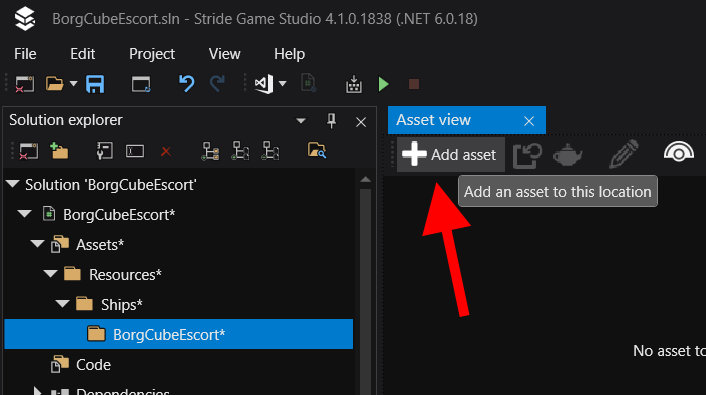Toggle the eye visibility icon in Asset view
706x395 pixels.
[679, 152]
